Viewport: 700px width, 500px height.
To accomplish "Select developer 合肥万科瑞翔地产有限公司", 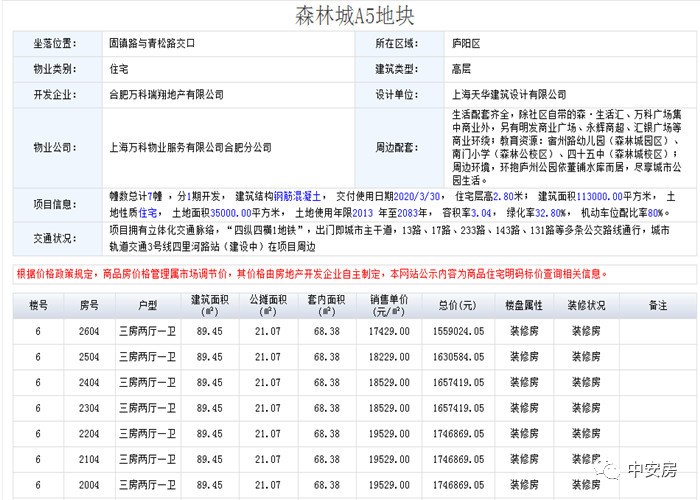I will click(167, 95).
